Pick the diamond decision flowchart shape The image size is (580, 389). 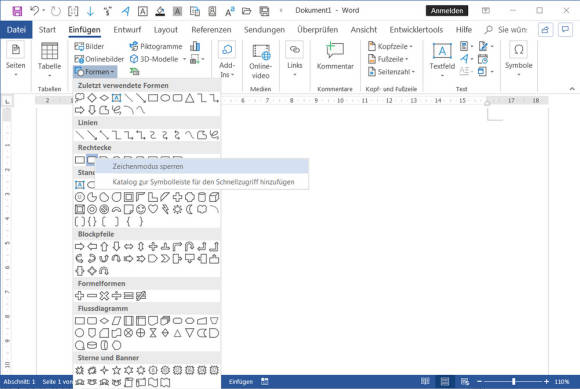[104, 321]
